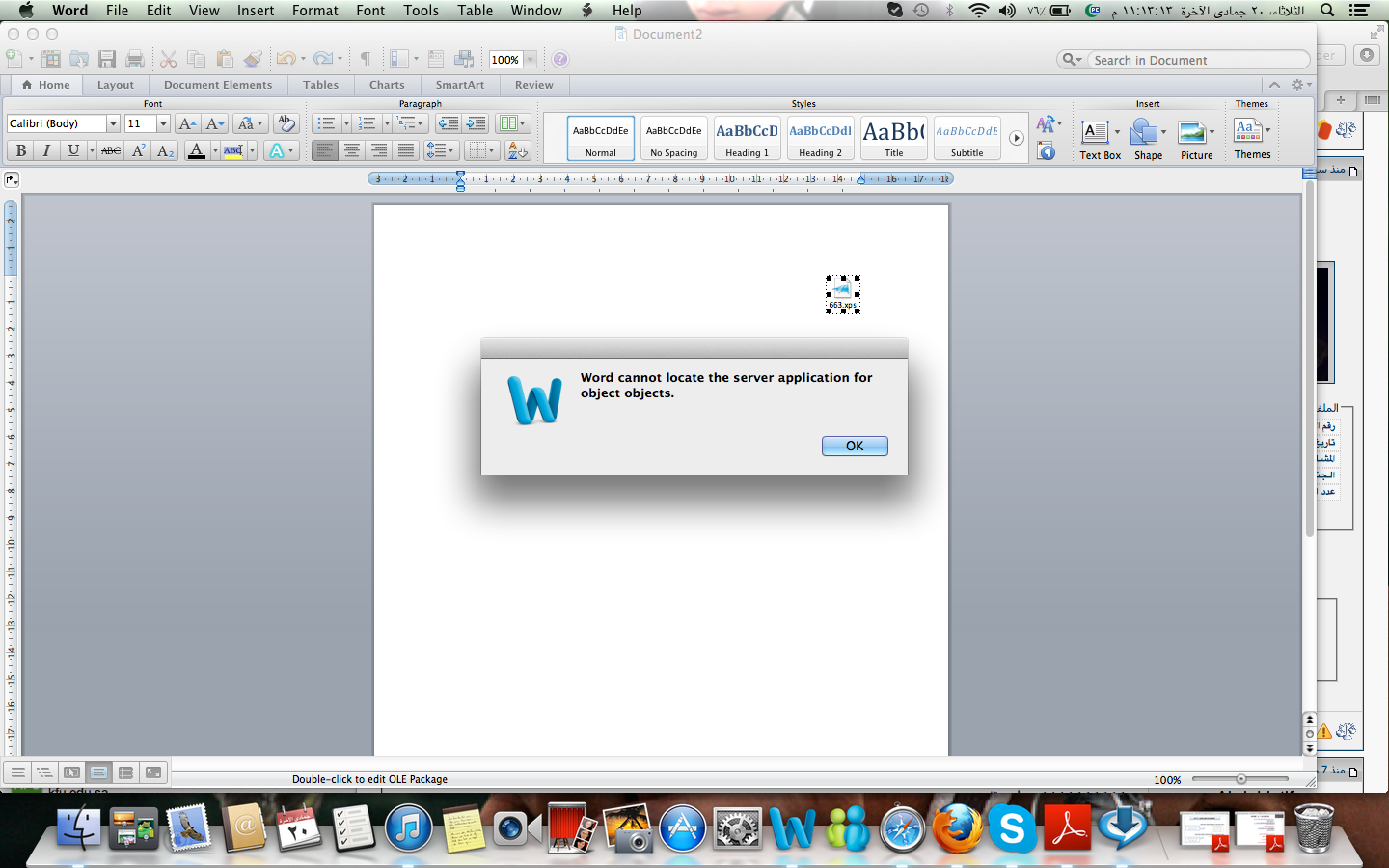This screenshot has height=868, width=1389.
Task: Apply the Subtitle style
Action: [967, 138]
